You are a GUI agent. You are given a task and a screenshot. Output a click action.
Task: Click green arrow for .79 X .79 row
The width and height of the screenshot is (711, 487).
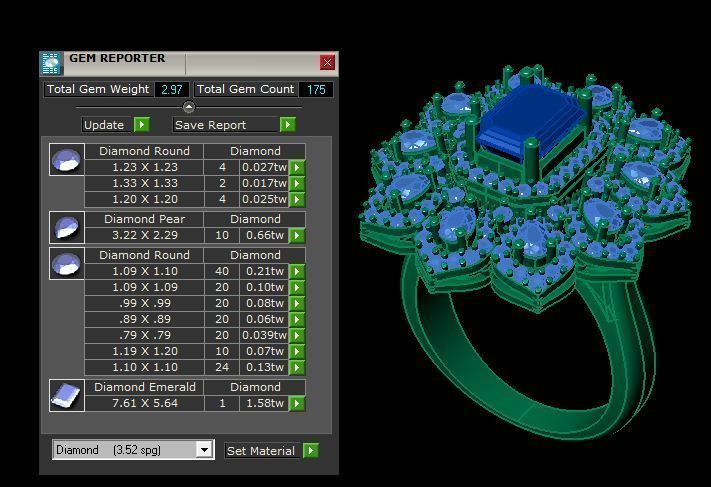(297, 335)
